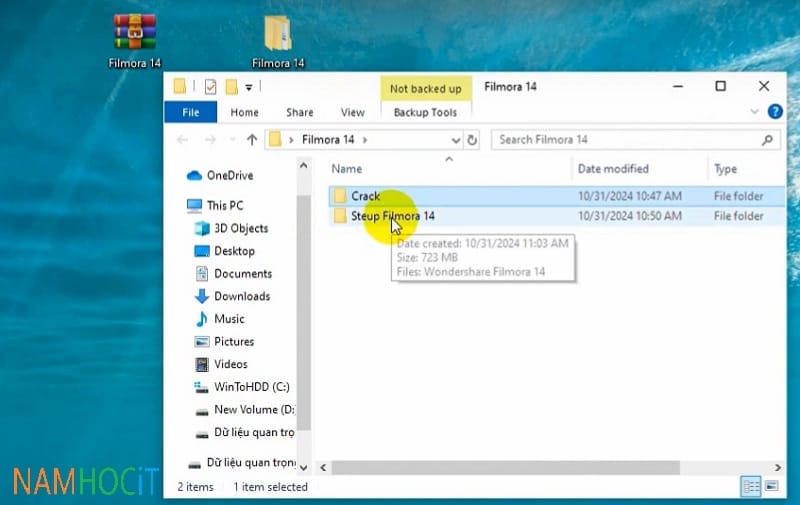Viewport: 800px width, 505px height.
Task: Click the horizontal scrollbar right arrow
Action: coord(778,467)
